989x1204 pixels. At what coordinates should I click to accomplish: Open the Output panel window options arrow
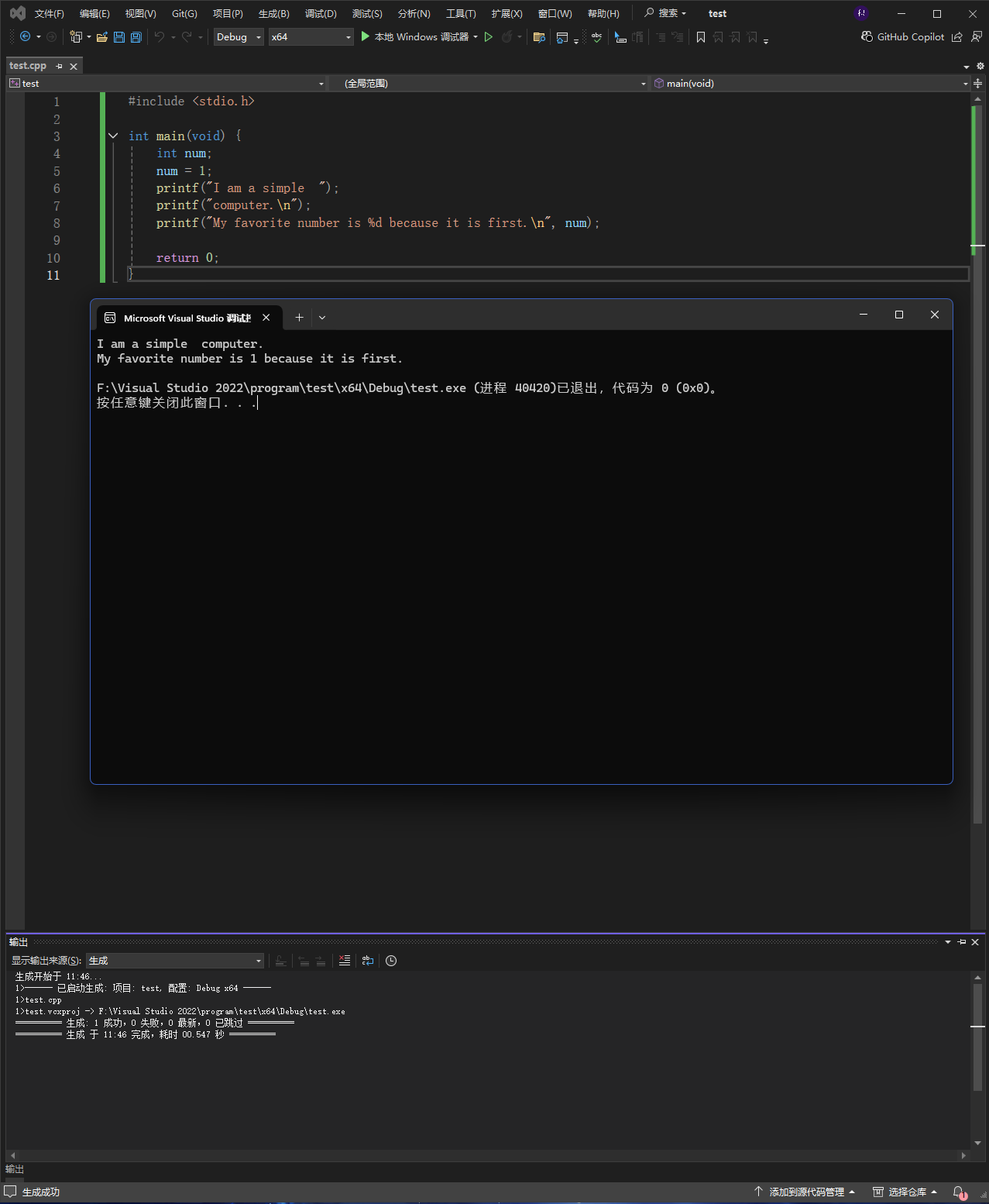pyautogui.click(x=948, y=942)
